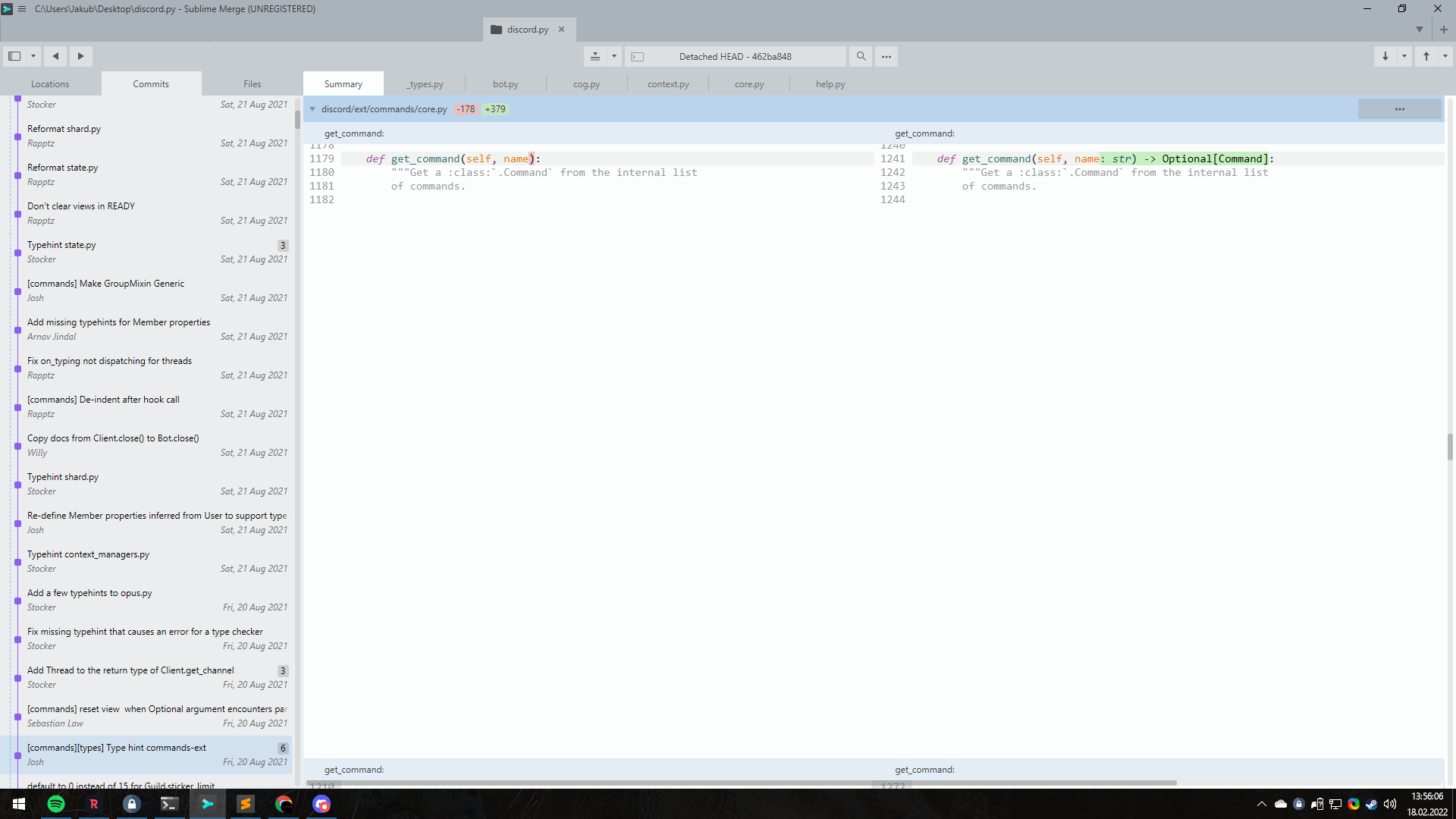Click the pull down-arrow icon

[x=1385, y=56]
